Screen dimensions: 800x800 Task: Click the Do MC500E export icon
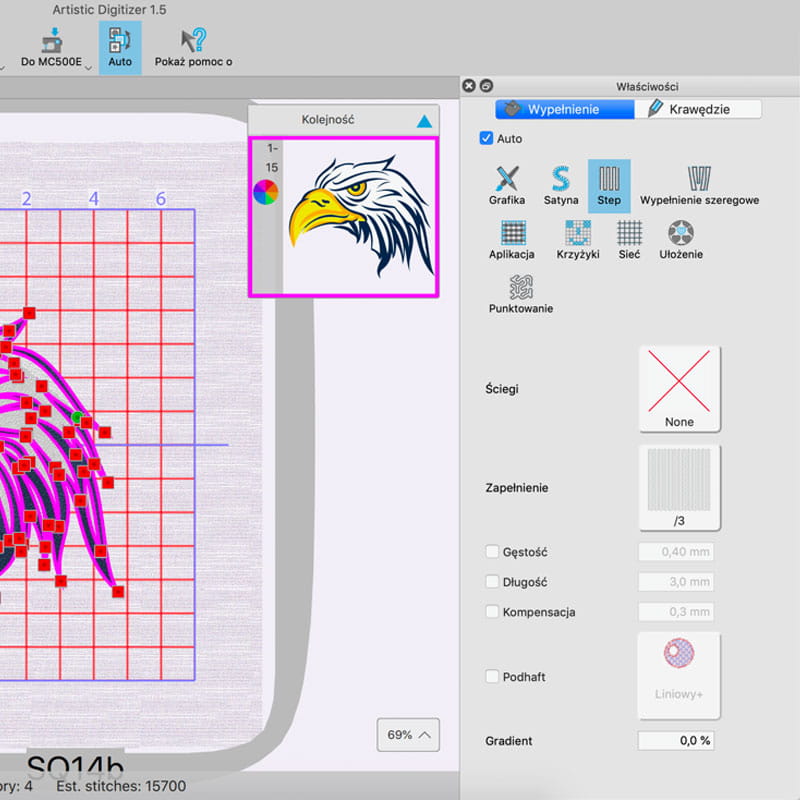click(52, 41)
